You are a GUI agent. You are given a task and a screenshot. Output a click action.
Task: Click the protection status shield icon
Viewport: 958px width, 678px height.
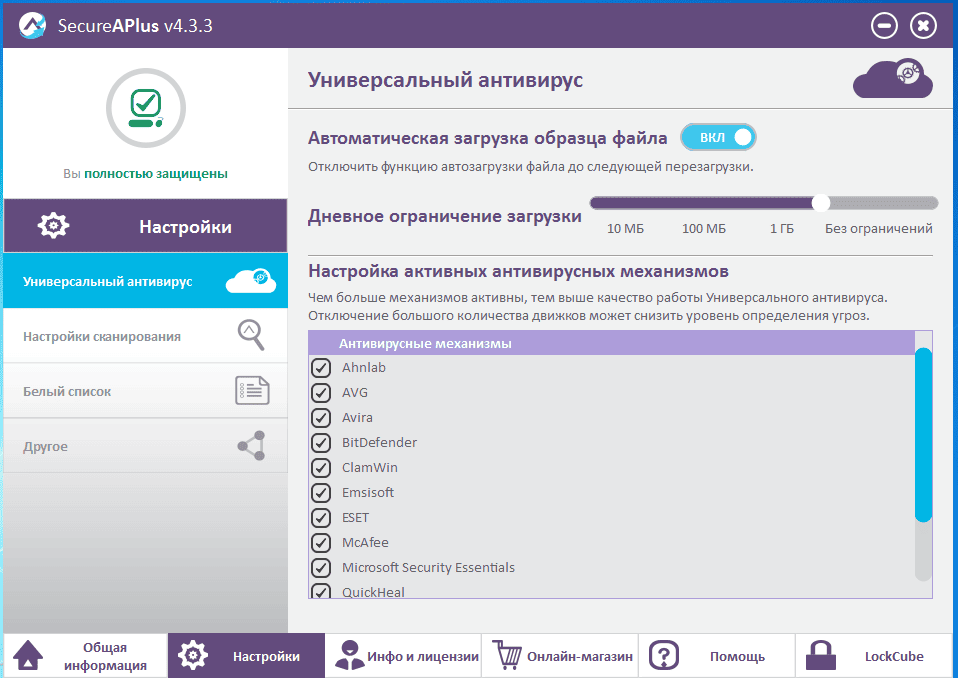click(145, 108)
